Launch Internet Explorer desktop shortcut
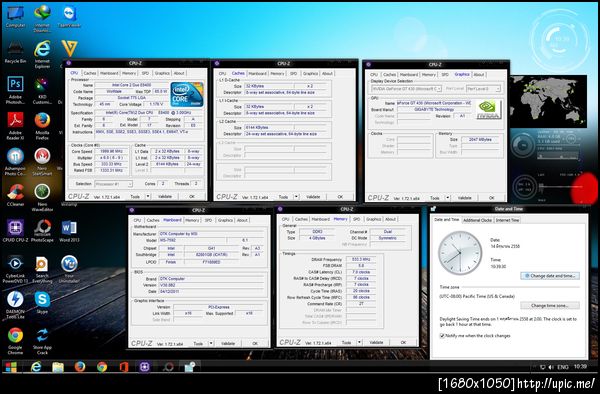 tap(42, 54)
